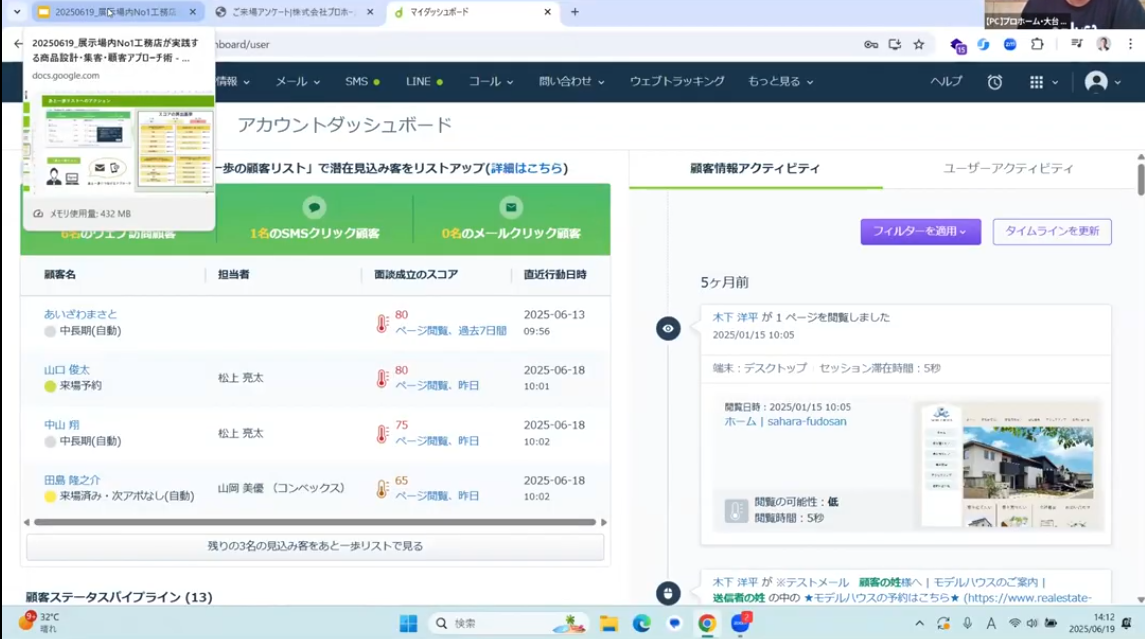Expand the 問い合わせ dropdown menu

(572, 82)
